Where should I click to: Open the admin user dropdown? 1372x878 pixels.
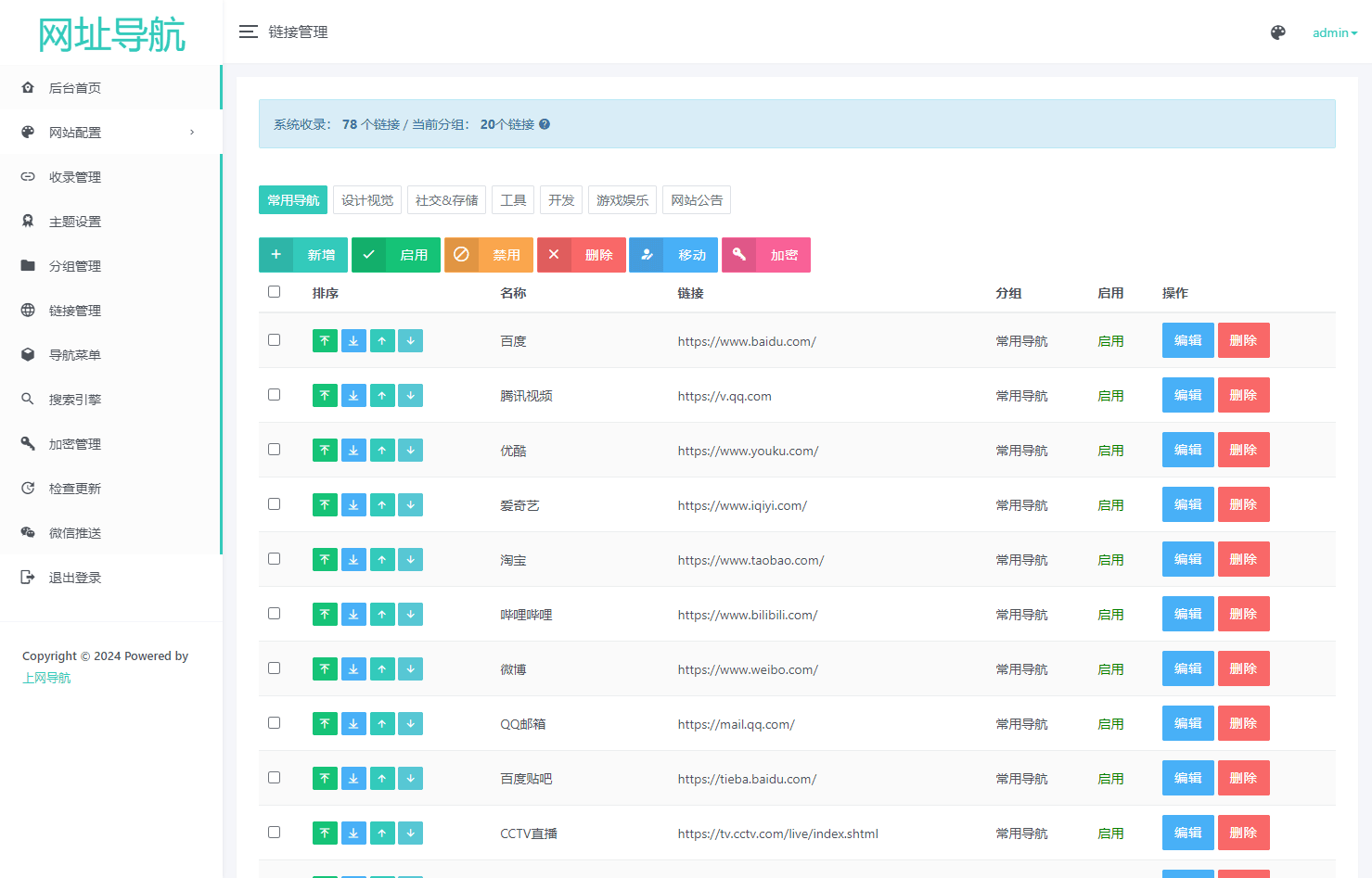click(x=1334, y=32)
